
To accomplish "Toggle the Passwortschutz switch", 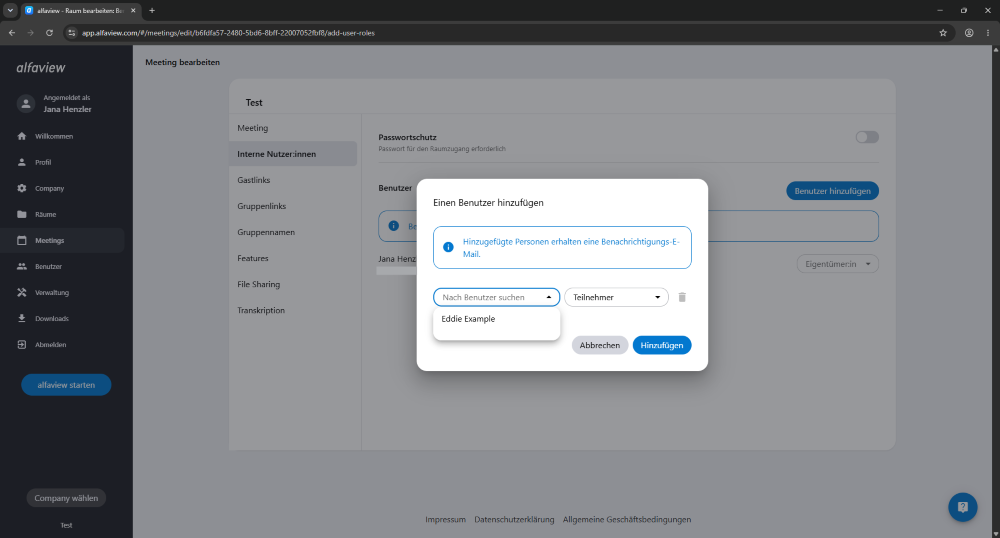I will tap(867, 137).
